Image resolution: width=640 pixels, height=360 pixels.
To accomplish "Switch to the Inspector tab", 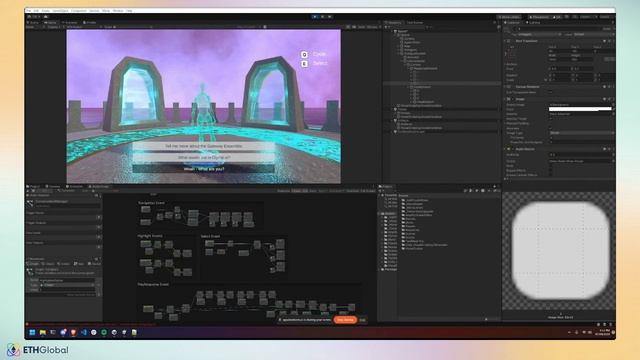I will pos(513,22).
